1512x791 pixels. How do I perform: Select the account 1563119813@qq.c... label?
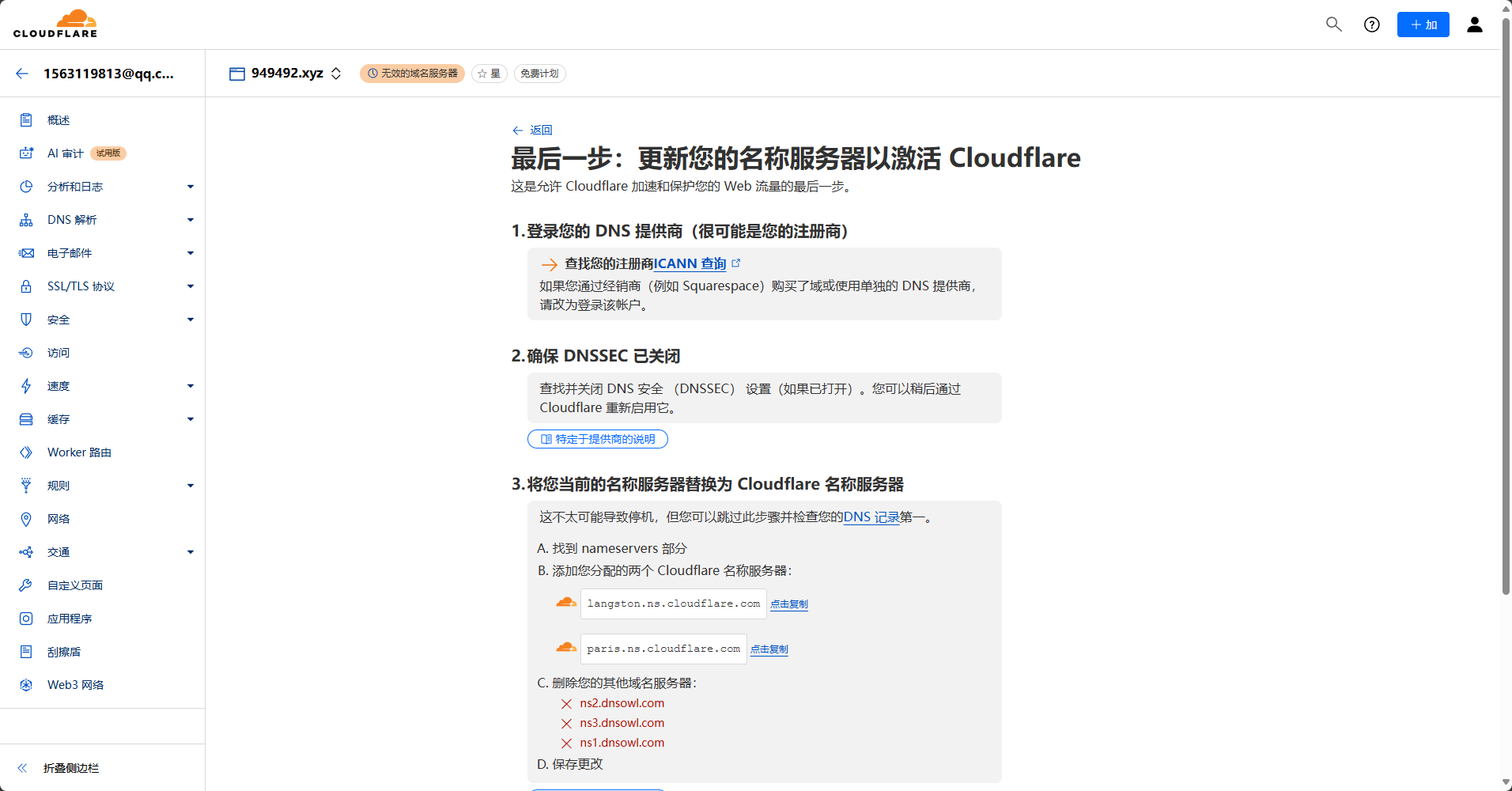108,74
